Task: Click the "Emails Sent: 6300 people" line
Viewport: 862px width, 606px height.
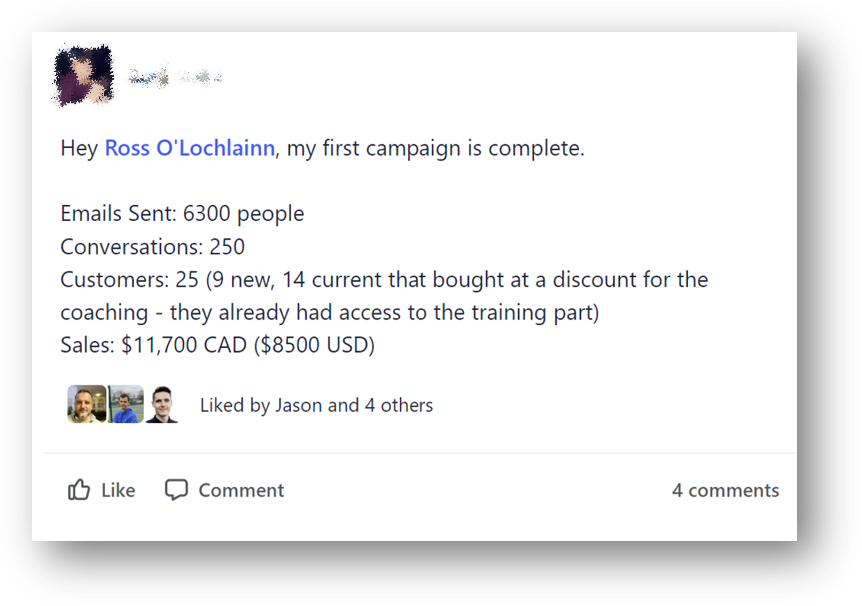Action: point(182,214)
